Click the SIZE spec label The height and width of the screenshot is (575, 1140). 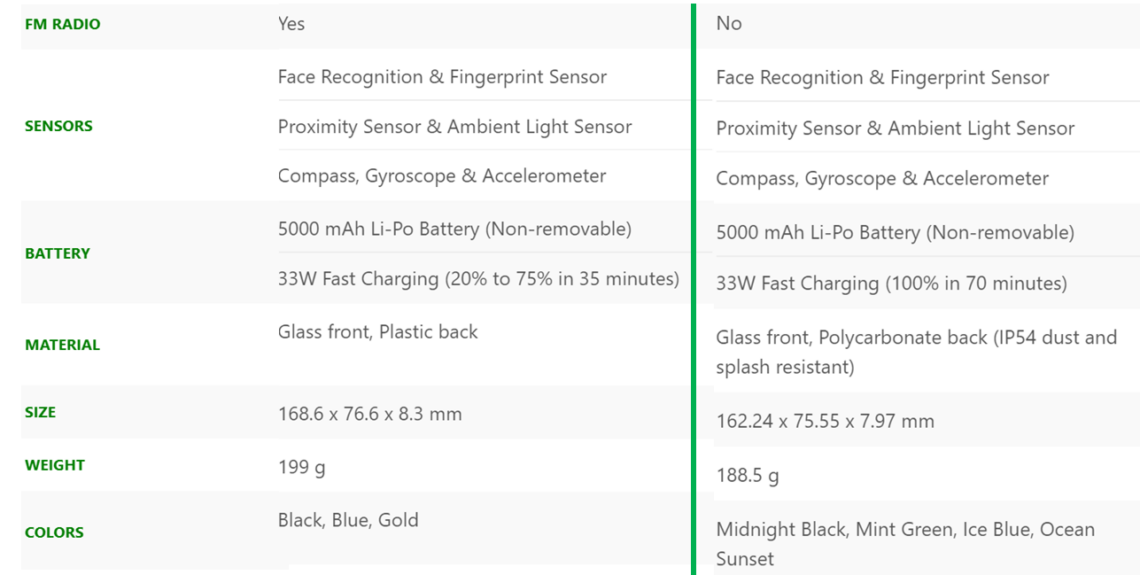point(40,412)
